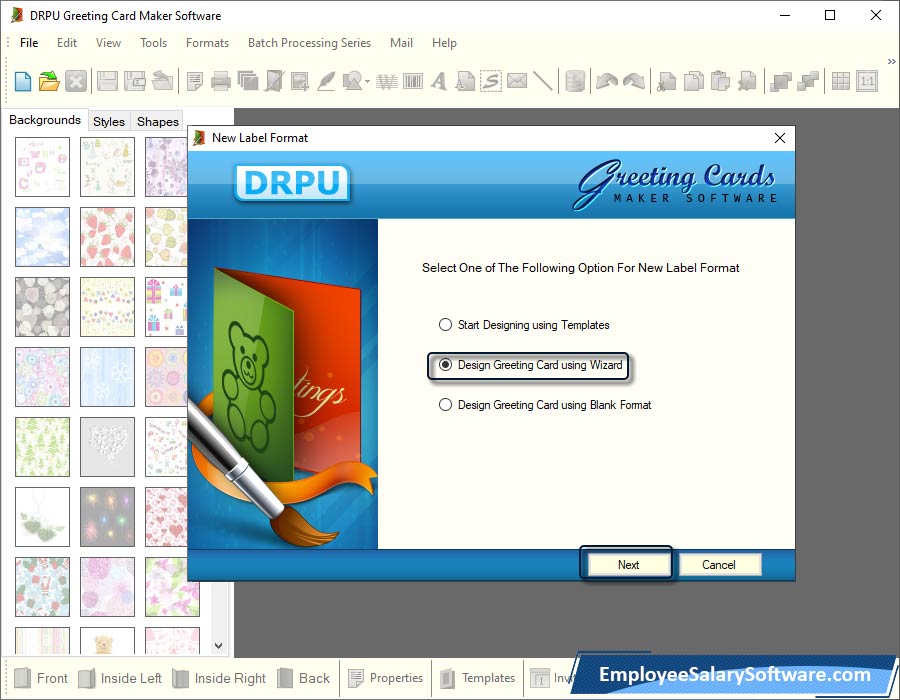Switch to the Shapes tab
This screenshot has height=700, width=900.
(157, 121)
